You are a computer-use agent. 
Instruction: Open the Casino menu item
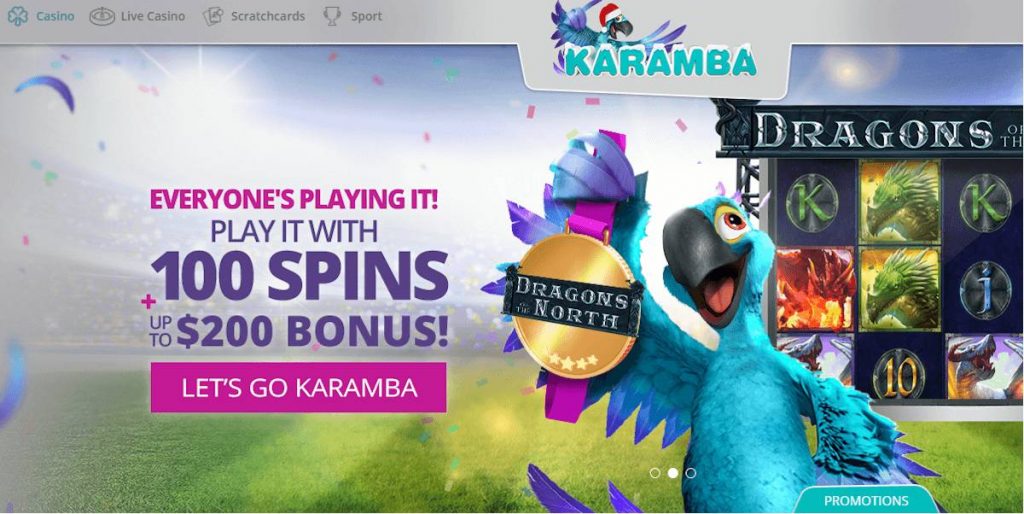coord(55,16)
